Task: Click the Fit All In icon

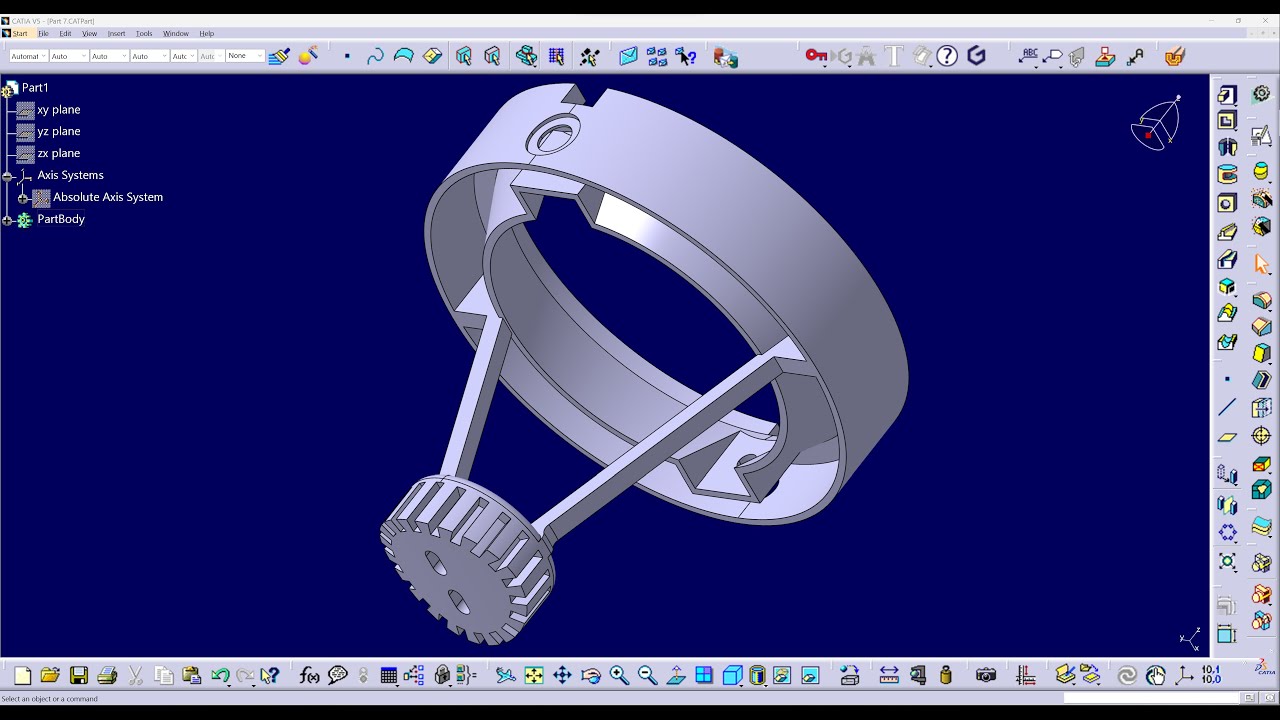Action: [x=534, y=676]
